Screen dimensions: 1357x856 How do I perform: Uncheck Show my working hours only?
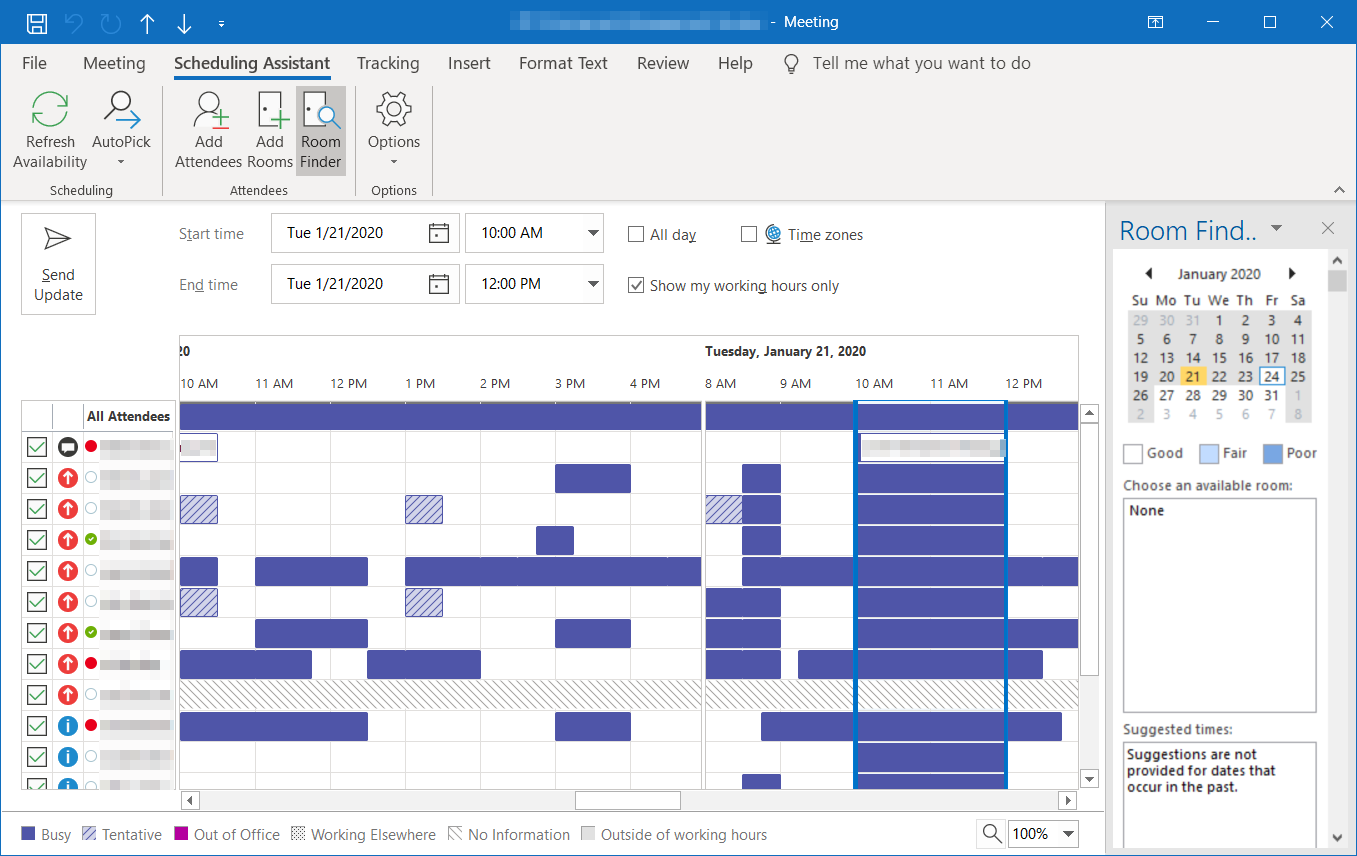636,286
